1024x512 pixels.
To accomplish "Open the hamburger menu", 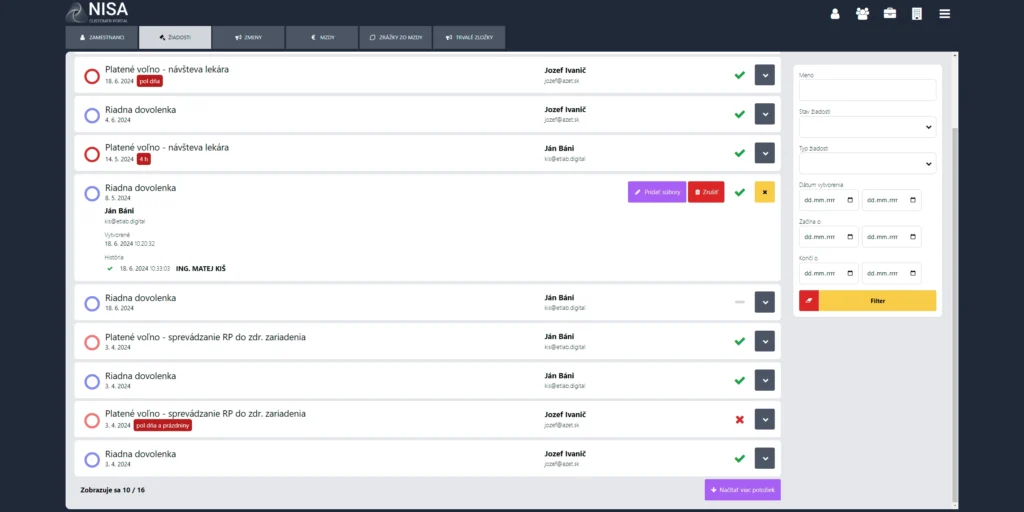I will tap(944, 14).
